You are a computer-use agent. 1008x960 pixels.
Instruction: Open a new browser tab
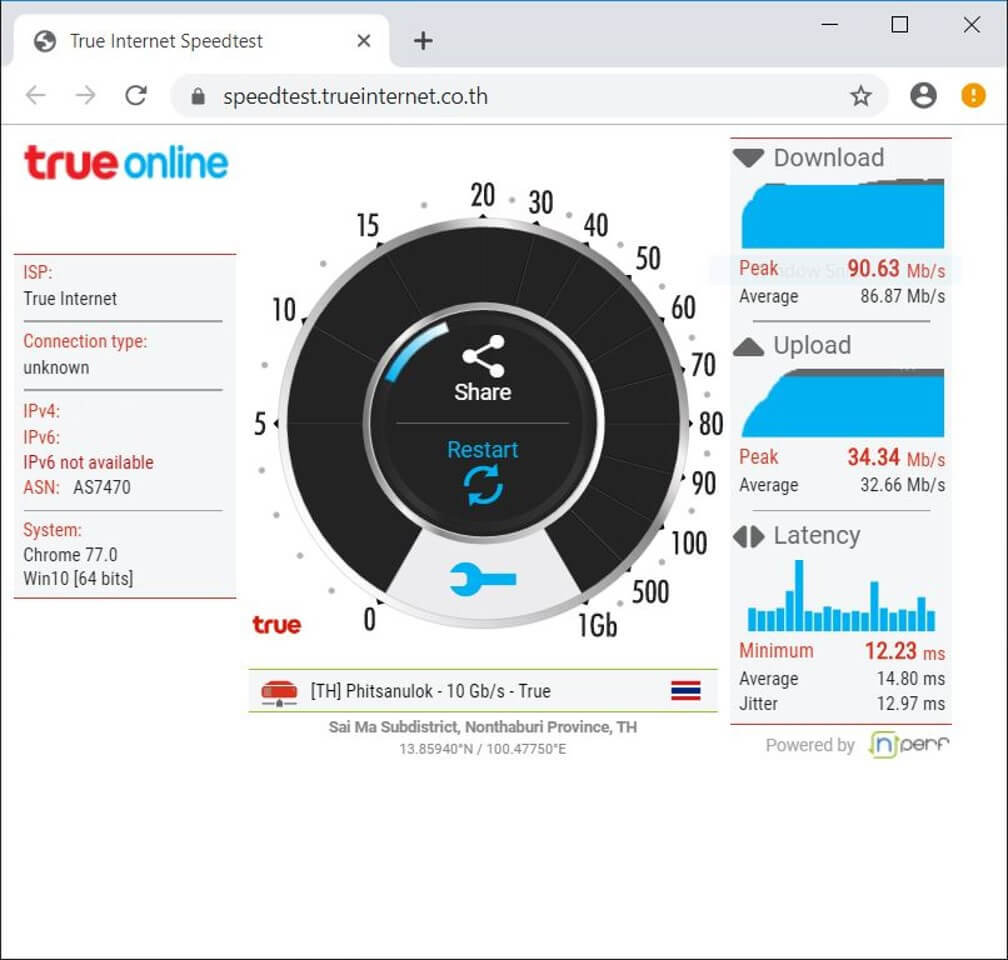click(x=423, y=41)
